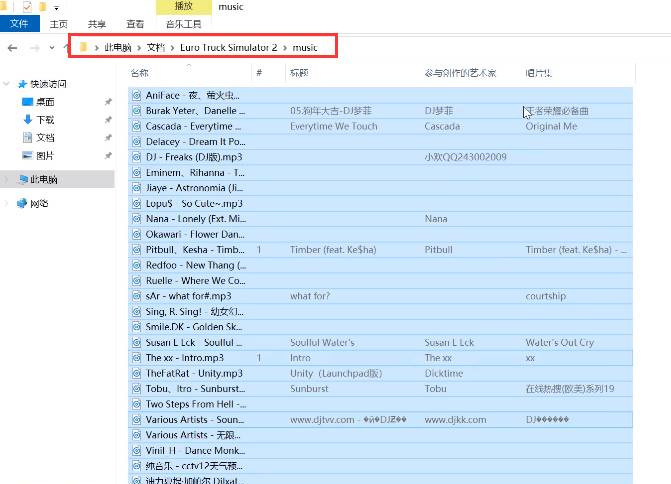The height and width of the screenshot is (484, 671).
Task: Click the DJ - Freaks file icon
Action: click(137, 157)
